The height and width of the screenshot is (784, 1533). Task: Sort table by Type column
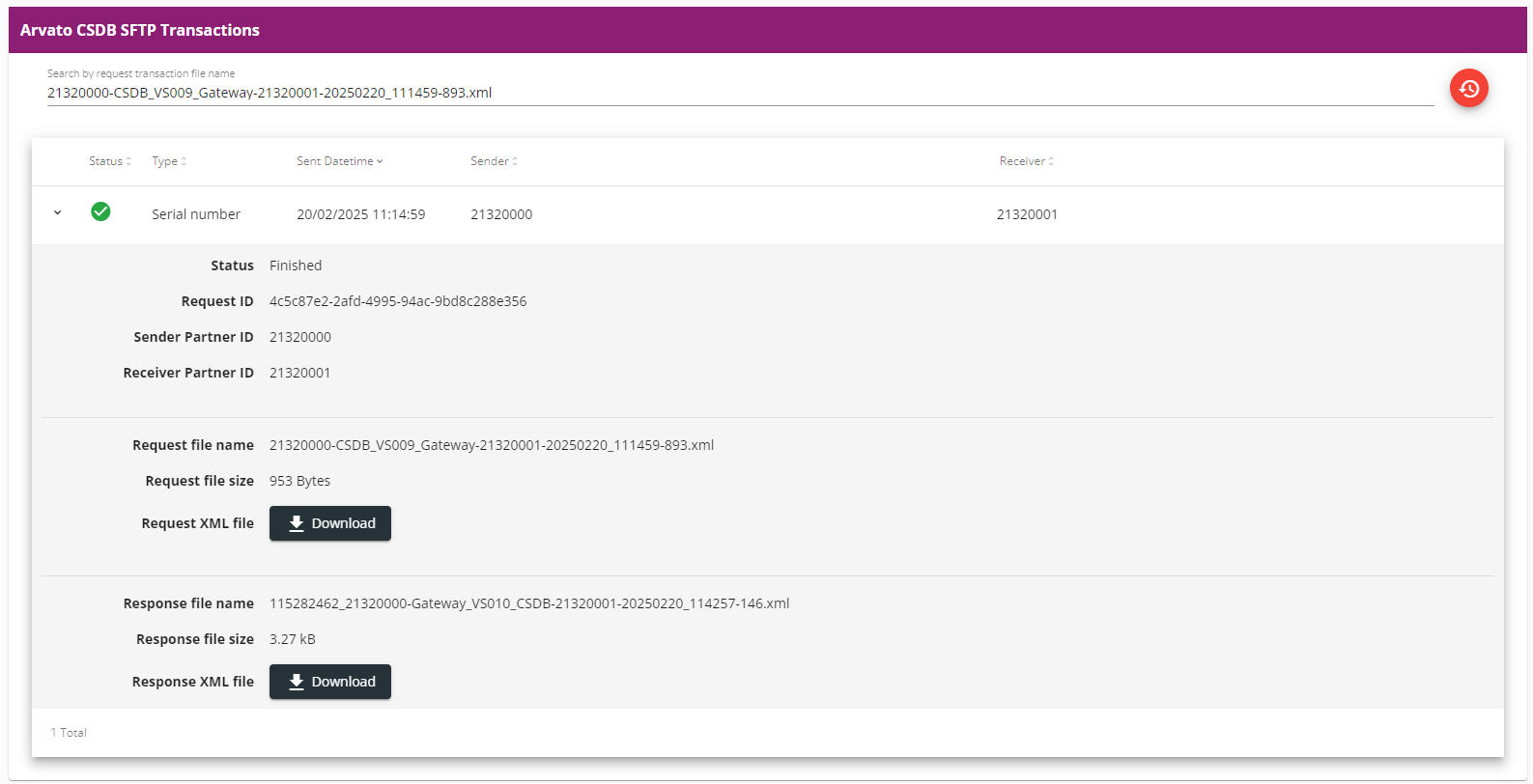coord(169,161)
